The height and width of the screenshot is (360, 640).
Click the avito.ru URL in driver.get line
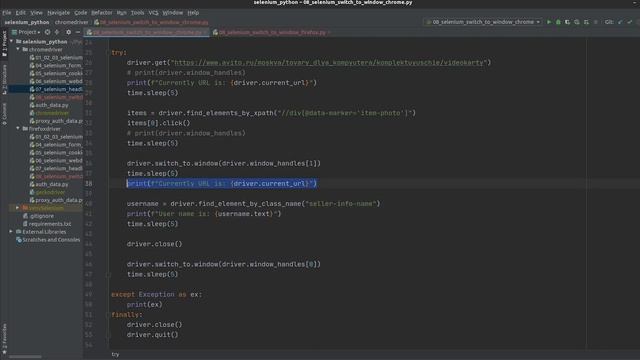[x=329, y=62]
